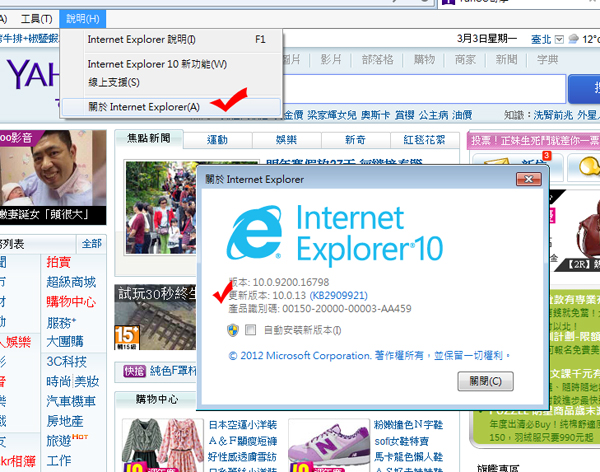Switch to the 娛樂 news tab
Image resolution: width=600 pixels, height=472 pixels.
click(286, 140)
